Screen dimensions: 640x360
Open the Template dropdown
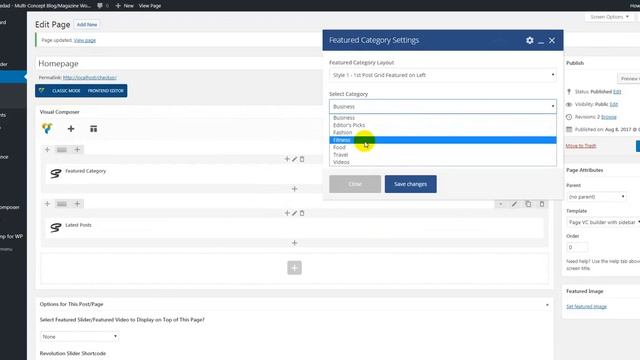(603, 222)
